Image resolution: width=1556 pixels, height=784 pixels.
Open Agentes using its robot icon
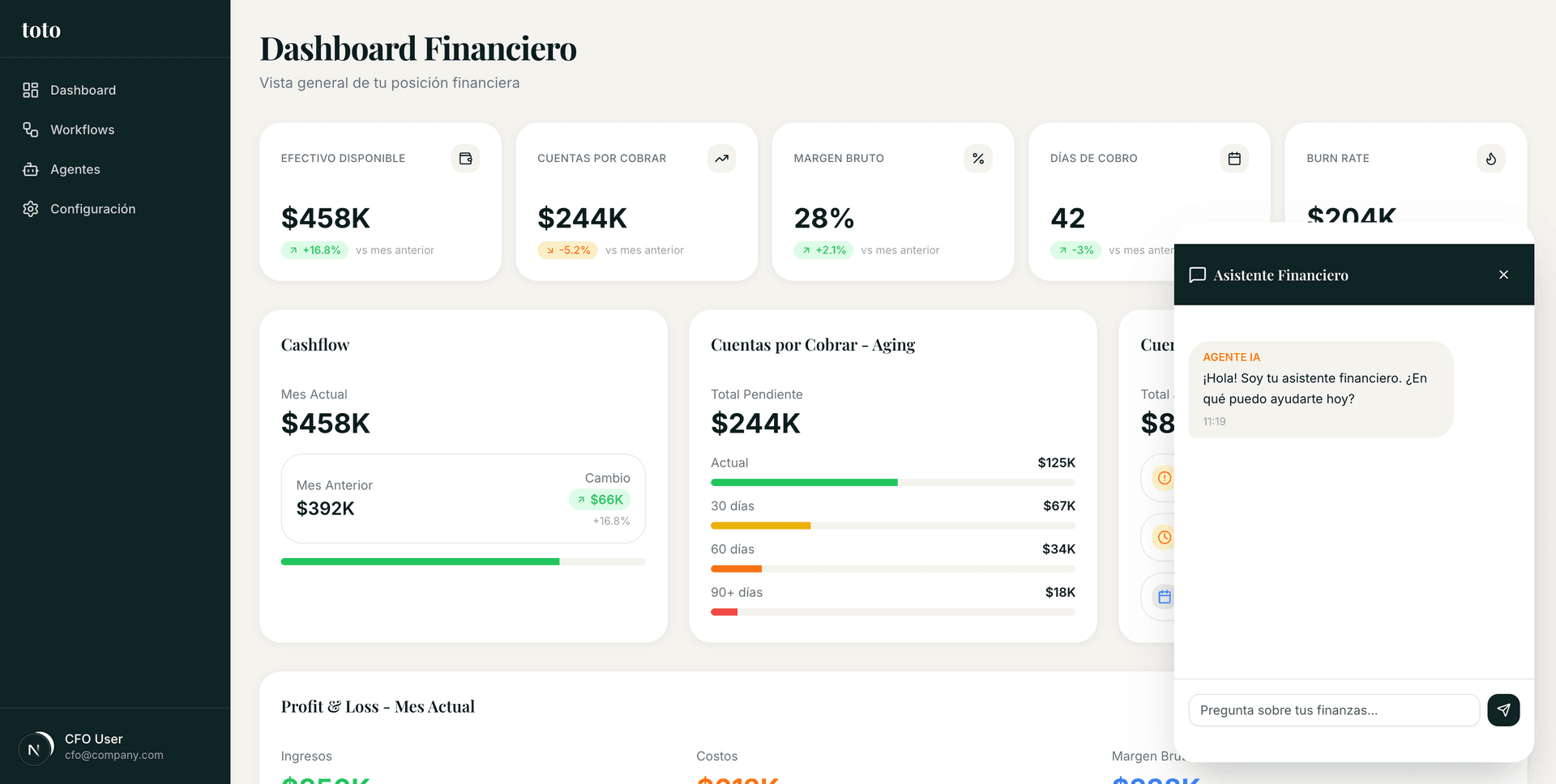[x=31, y=169]
